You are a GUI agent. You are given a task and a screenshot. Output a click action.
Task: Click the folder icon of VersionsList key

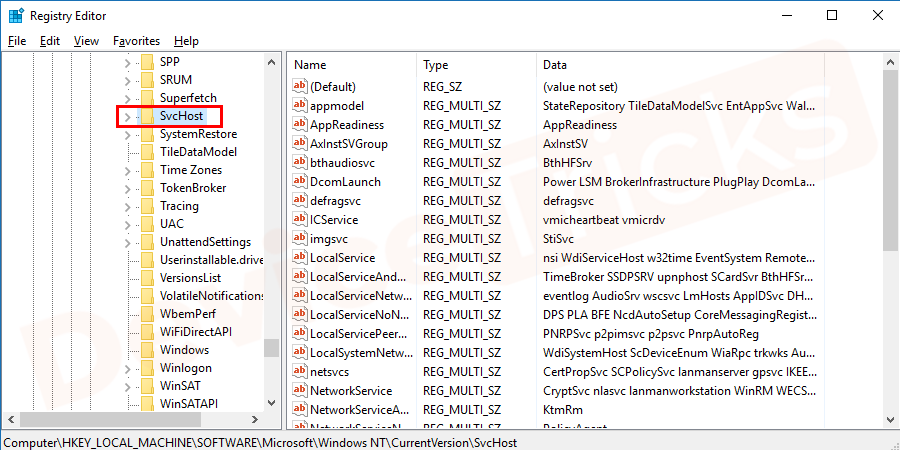coord(148,278)
